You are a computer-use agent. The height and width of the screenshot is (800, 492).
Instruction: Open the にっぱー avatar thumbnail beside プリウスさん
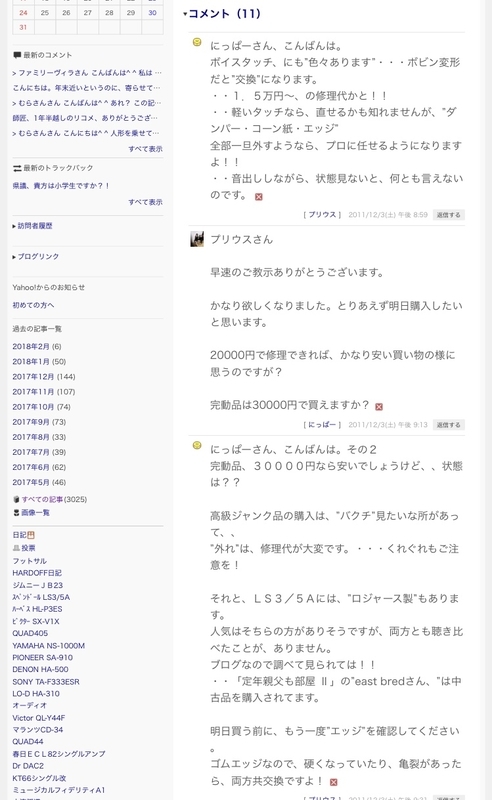(197, 239)
